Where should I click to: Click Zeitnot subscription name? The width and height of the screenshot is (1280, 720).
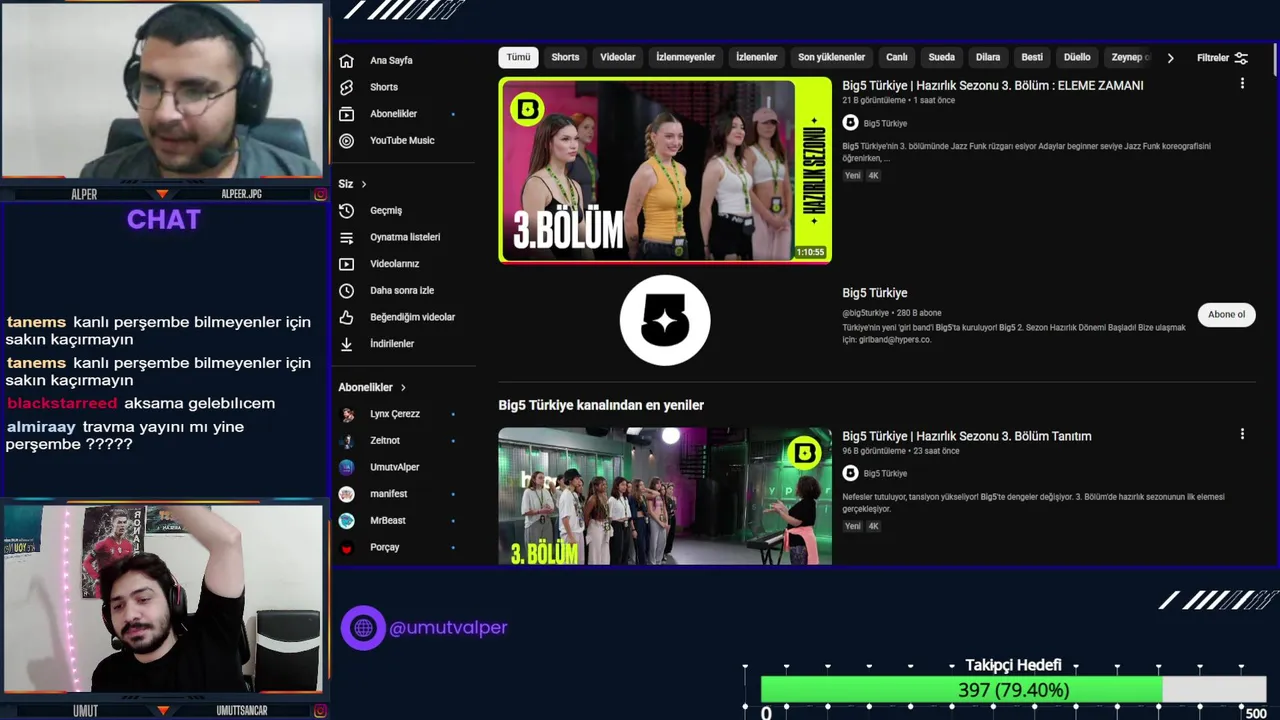(385, 441)
